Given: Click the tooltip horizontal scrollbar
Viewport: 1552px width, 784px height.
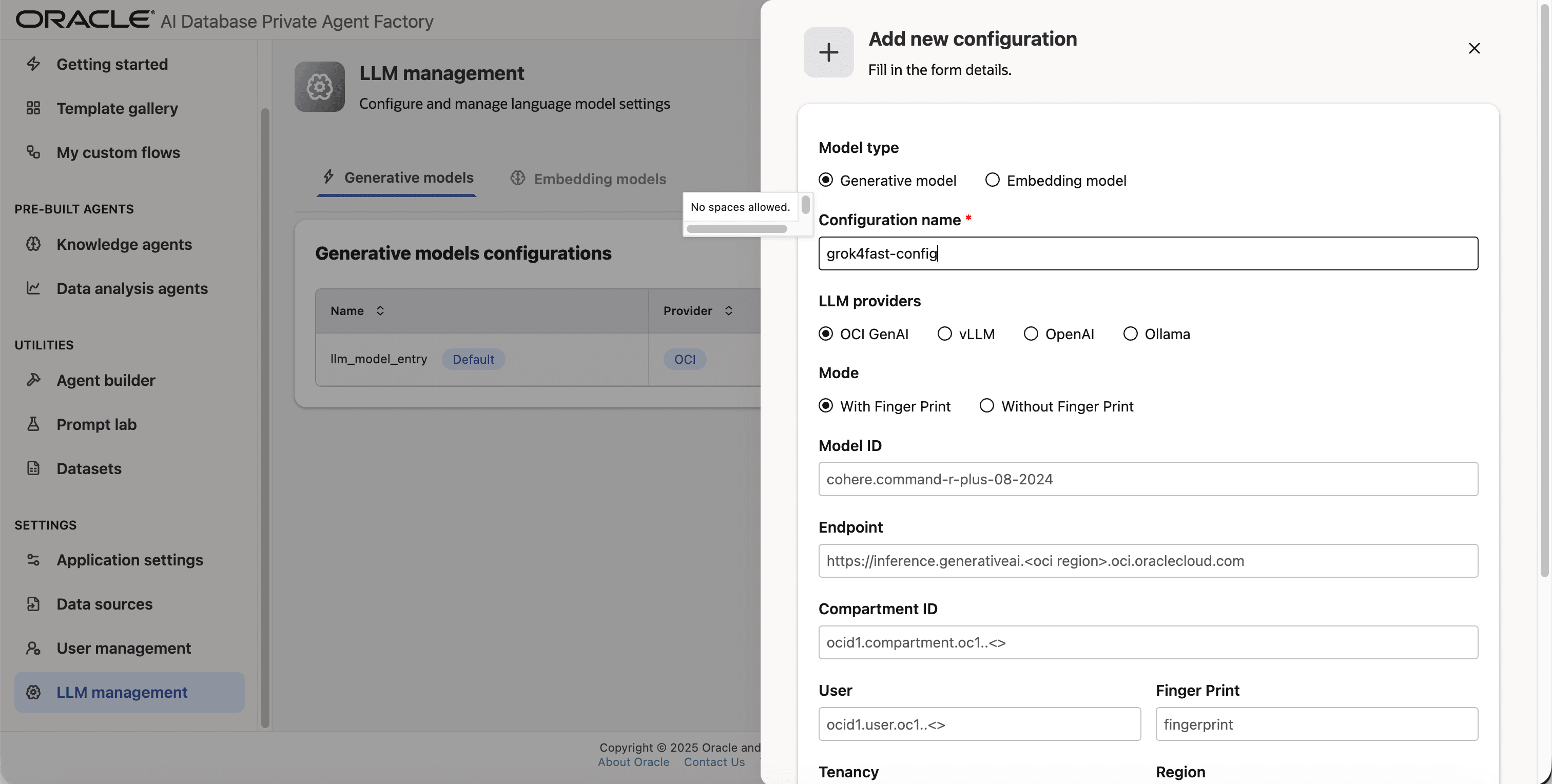Looking at the screenshot, I should pyautogui.click(x=737, y=229).
